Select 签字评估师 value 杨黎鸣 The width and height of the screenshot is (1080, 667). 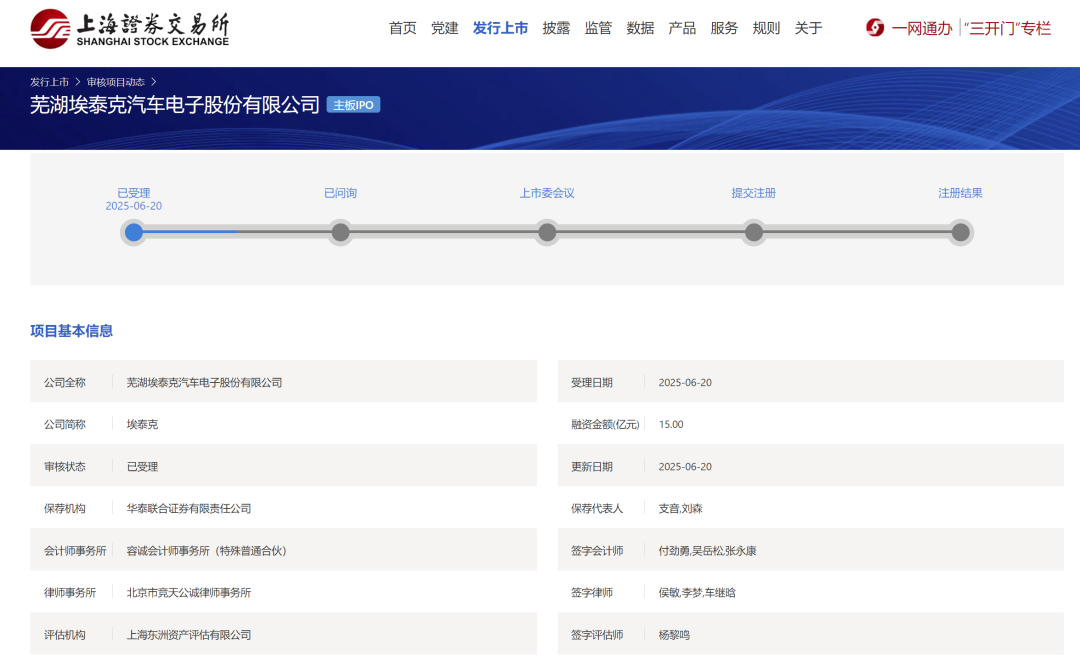[674, 635]
